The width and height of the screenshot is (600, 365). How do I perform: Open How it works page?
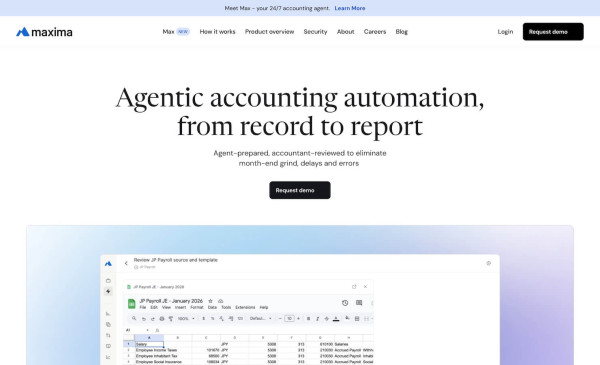coord(217,32)
